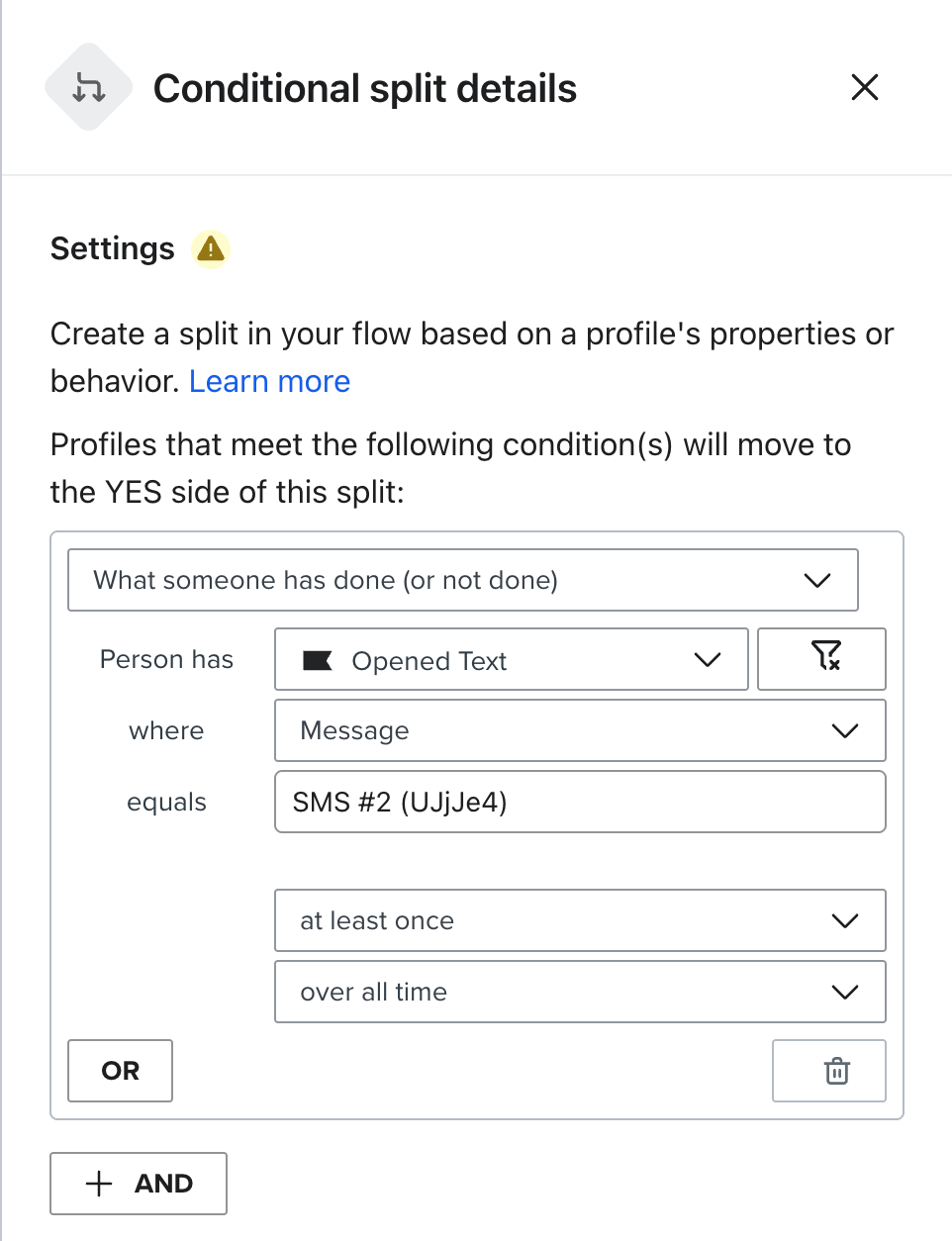This screenshot has height=1241, width=952.
Task: Click the SMS #2 (UJjJe4) value field
Action: pos(580,803)
